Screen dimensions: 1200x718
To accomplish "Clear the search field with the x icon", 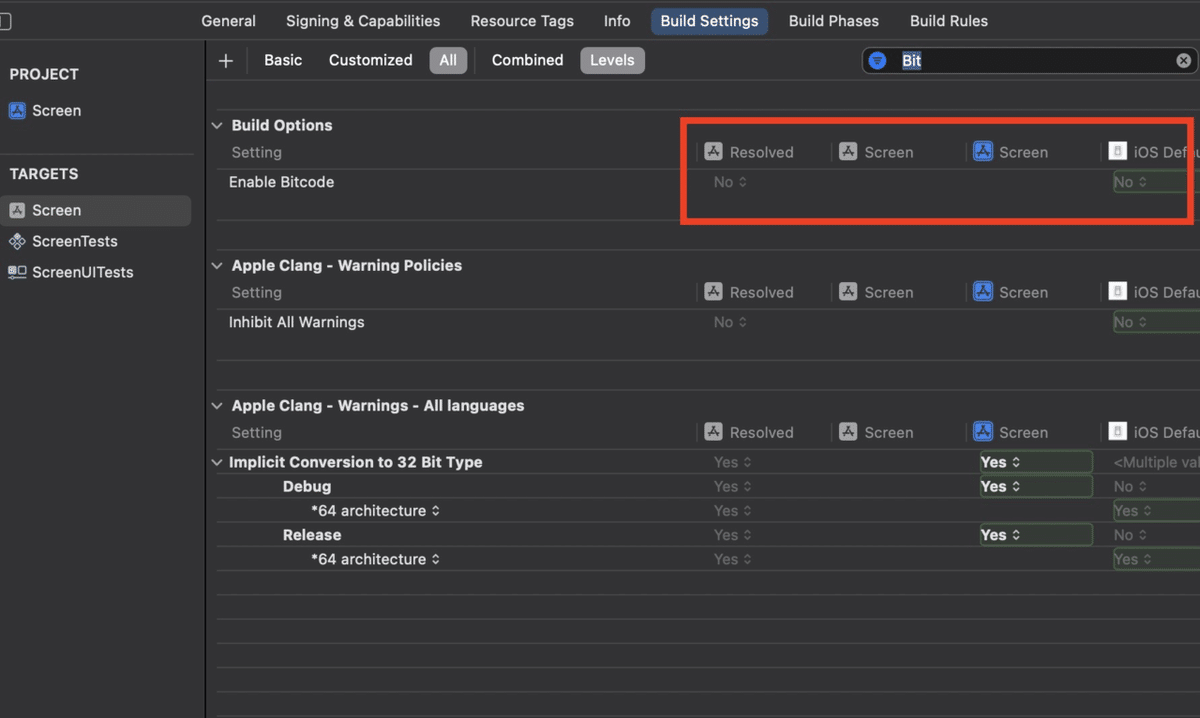I will pos(1183,61).
